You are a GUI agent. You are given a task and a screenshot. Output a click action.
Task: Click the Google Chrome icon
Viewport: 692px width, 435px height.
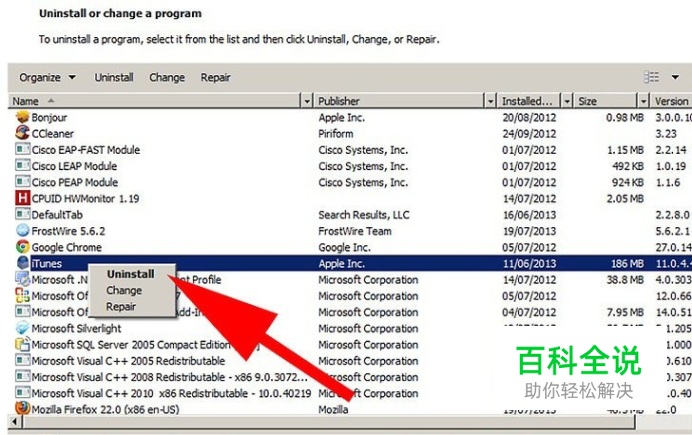tap(22, 247)
